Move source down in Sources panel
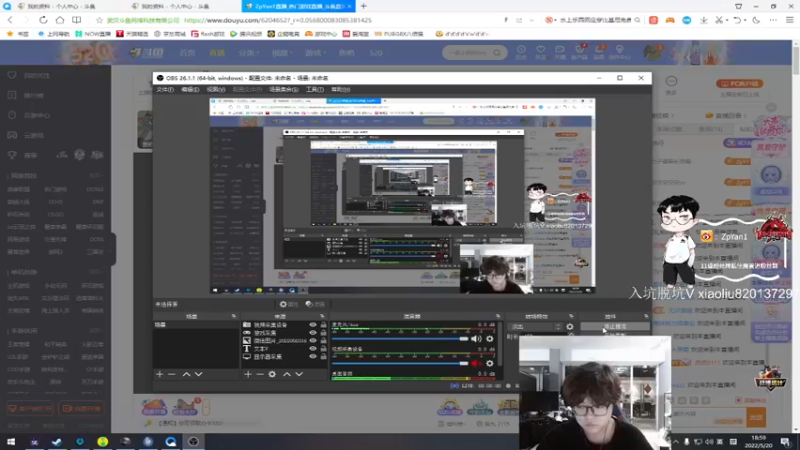800x450 pixels. [299, 374]
